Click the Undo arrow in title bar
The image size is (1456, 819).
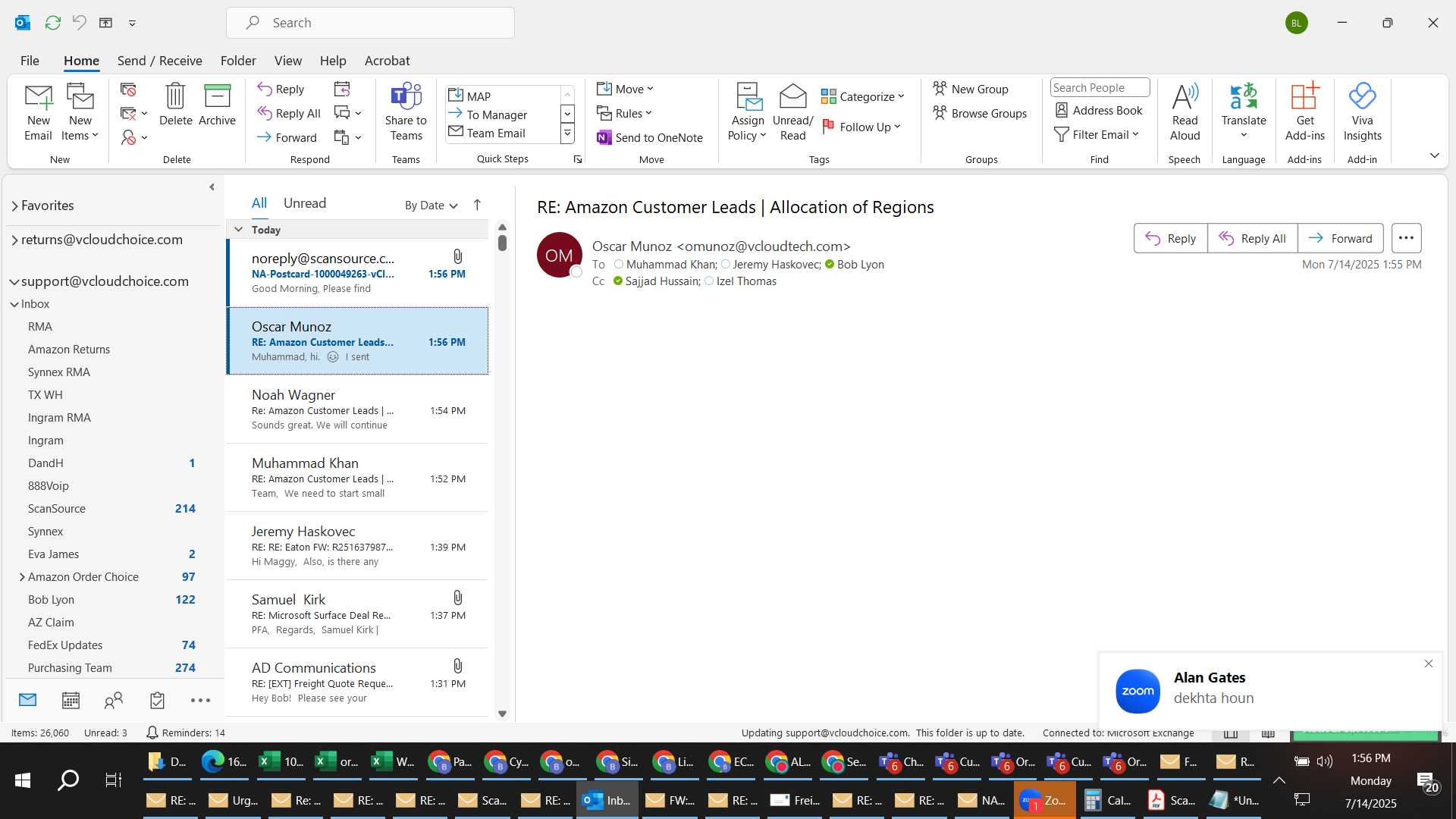(79, 23)
